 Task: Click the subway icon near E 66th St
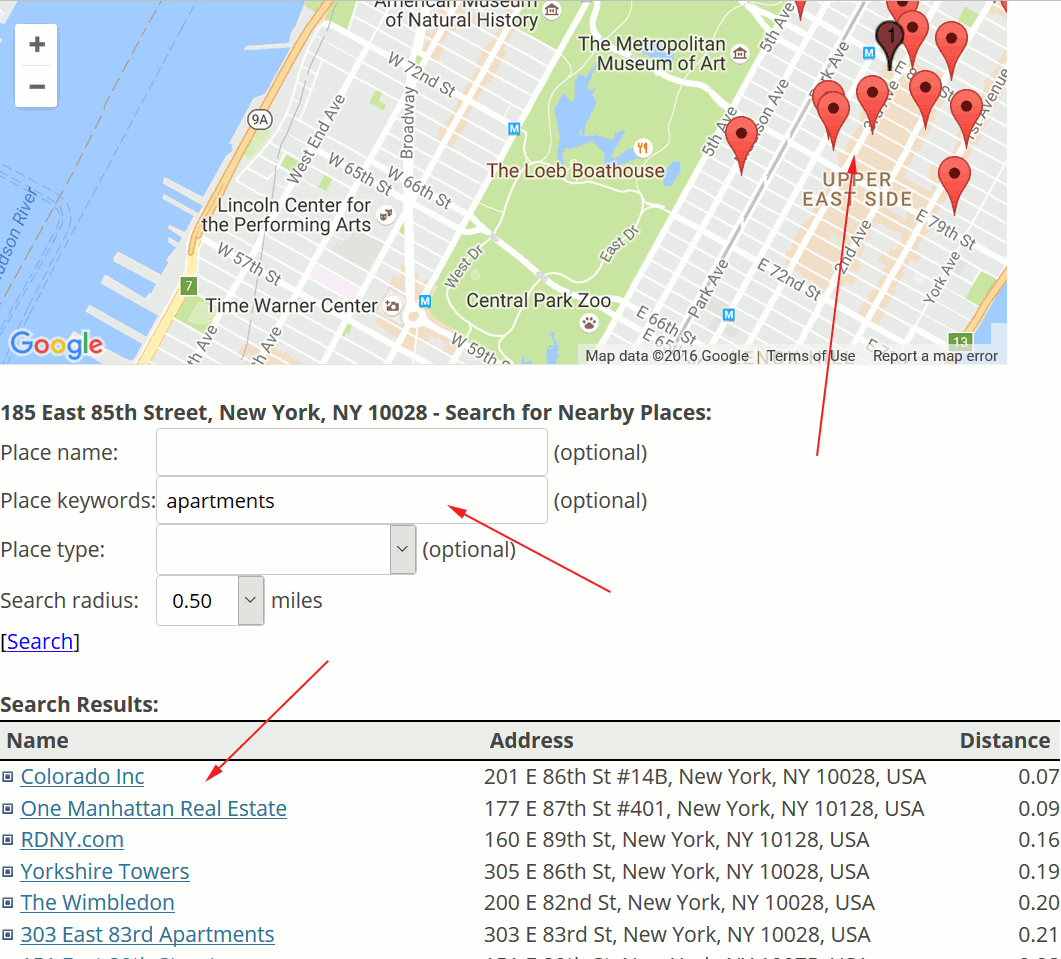729,314
